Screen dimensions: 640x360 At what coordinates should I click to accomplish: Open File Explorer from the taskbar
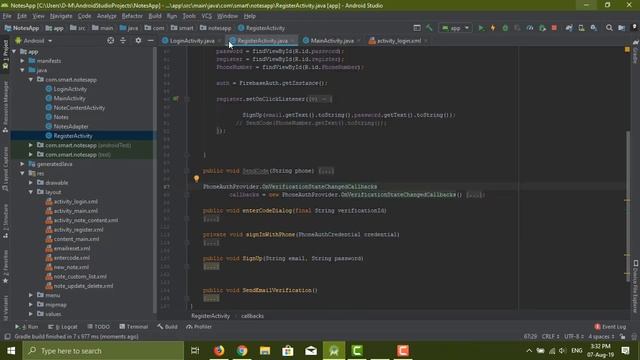coord(265,351)
